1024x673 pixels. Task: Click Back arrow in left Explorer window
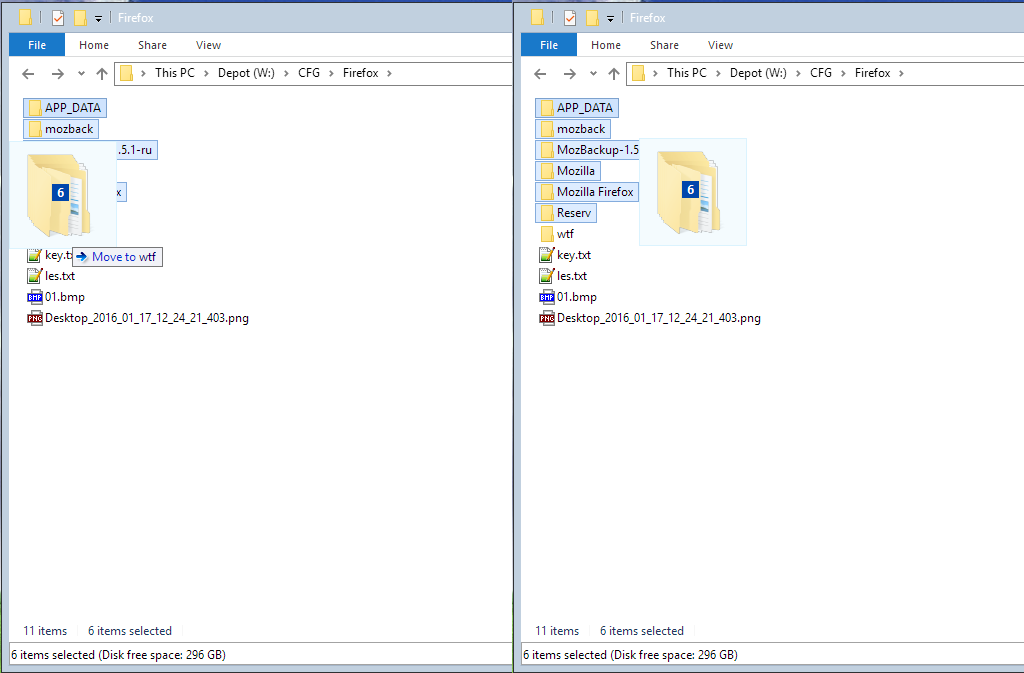click(29, 73)
